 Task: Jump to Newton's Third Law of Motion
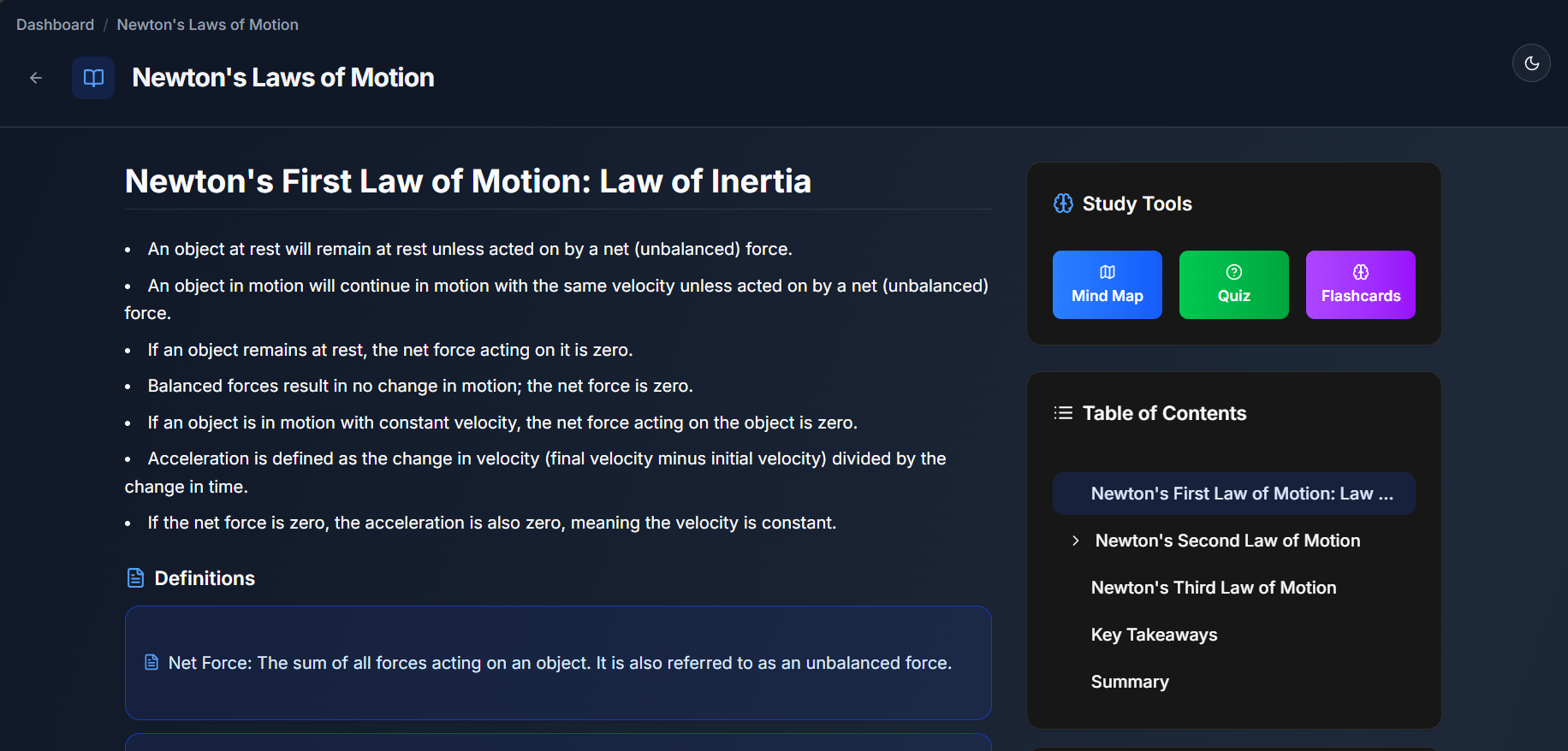click(x=1213, y=588)
